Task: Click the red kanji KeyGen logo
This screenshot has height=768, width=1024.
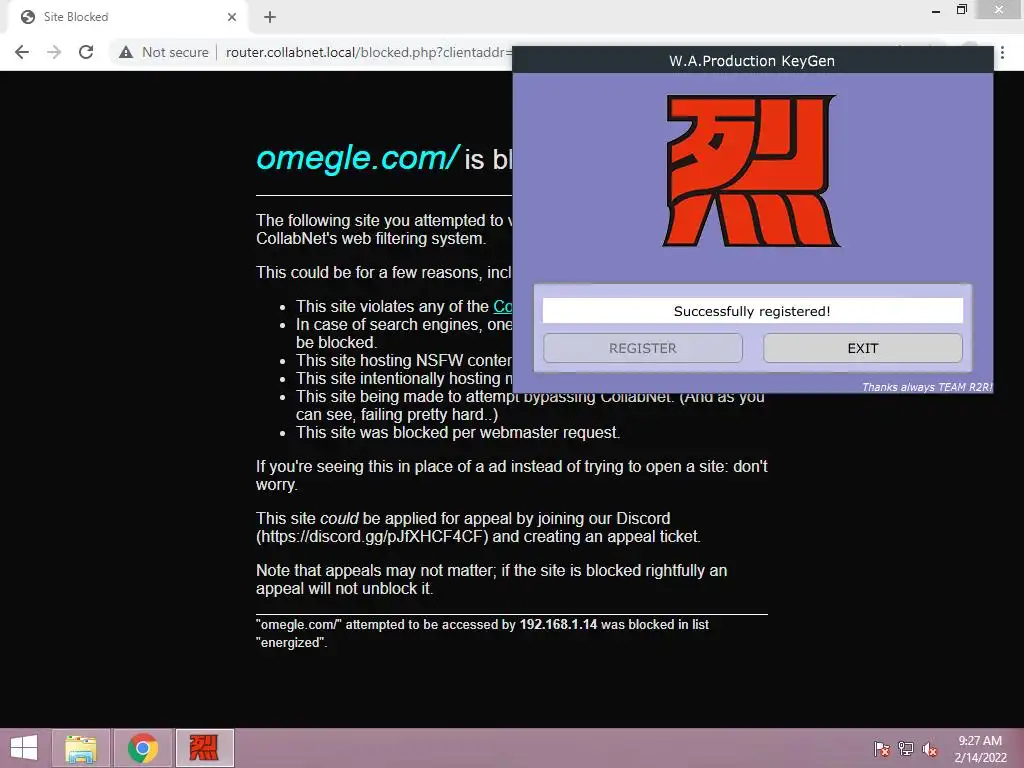Action: click(x=751, y=171)
